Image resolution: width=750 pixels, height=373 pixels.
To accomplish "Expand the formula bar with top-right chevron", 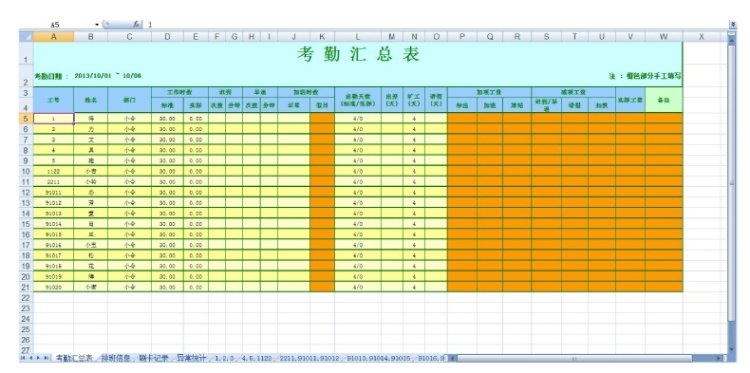I will (732, 24).
